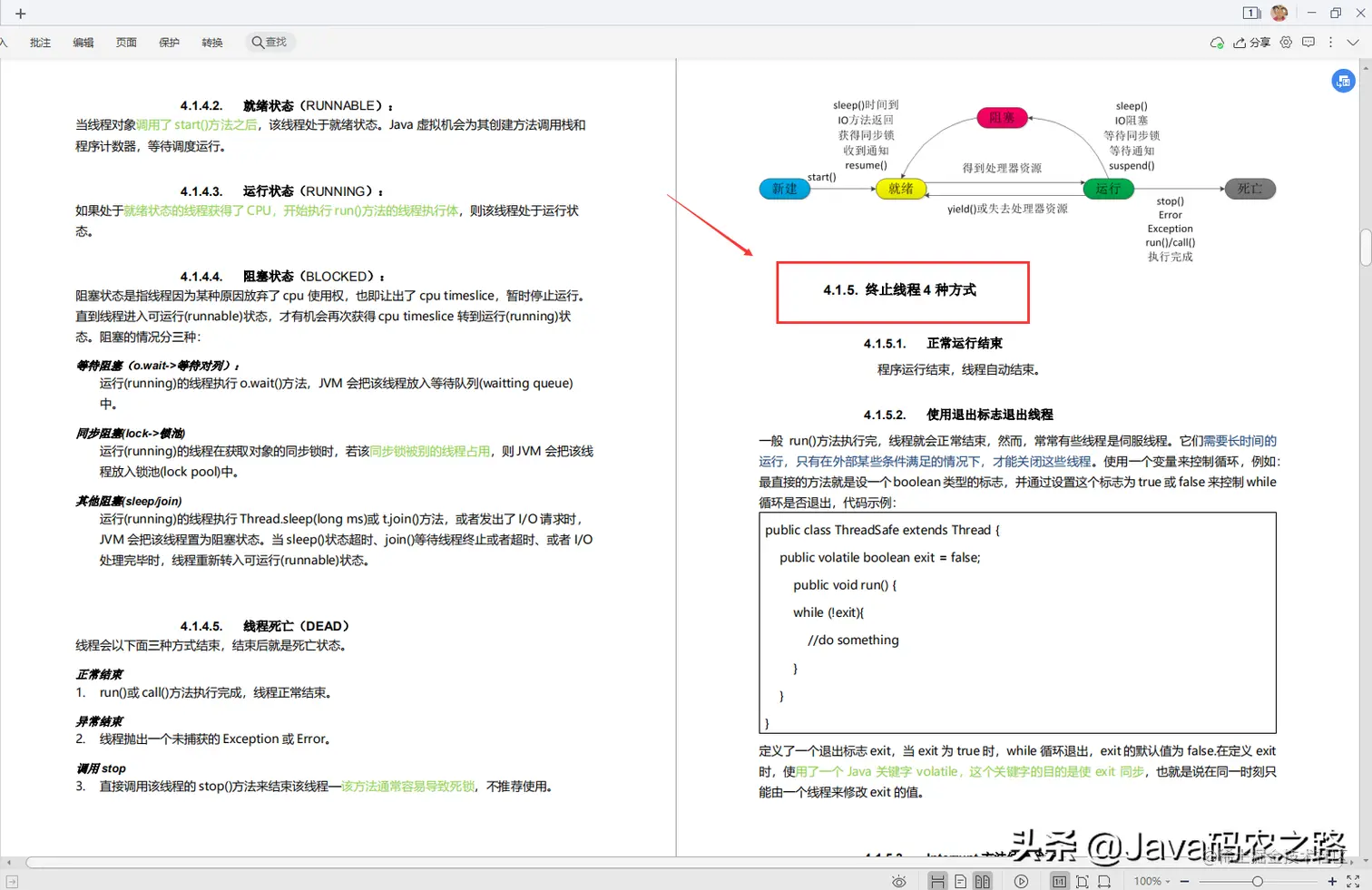1372x890 pixels.
Task: Open the 页面 menu
Action: pos(126,42)
